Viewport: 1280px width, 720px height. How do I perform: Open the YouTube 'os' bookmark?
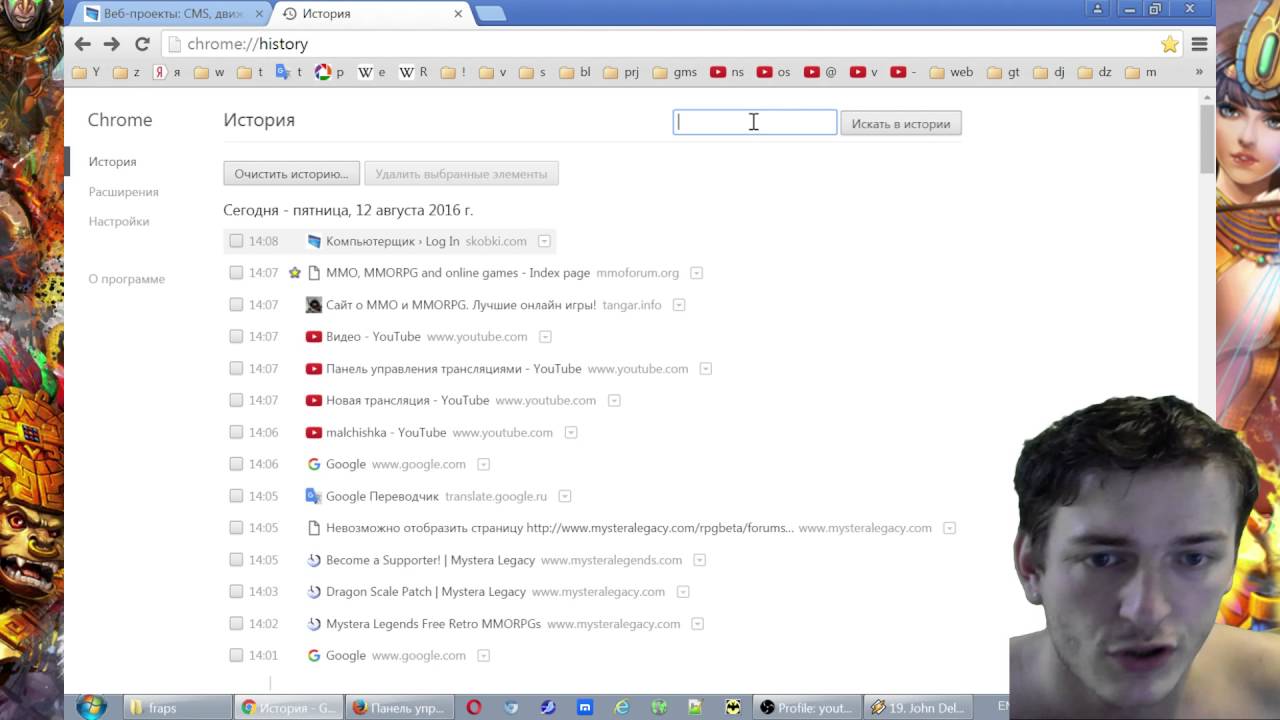[773, 72]
